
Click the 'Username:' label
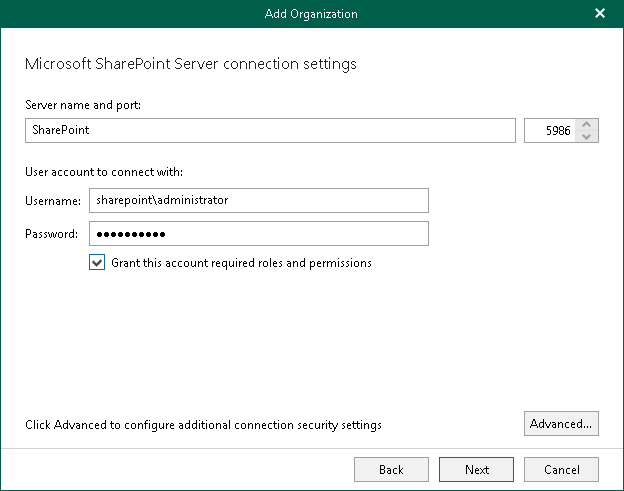53,201
